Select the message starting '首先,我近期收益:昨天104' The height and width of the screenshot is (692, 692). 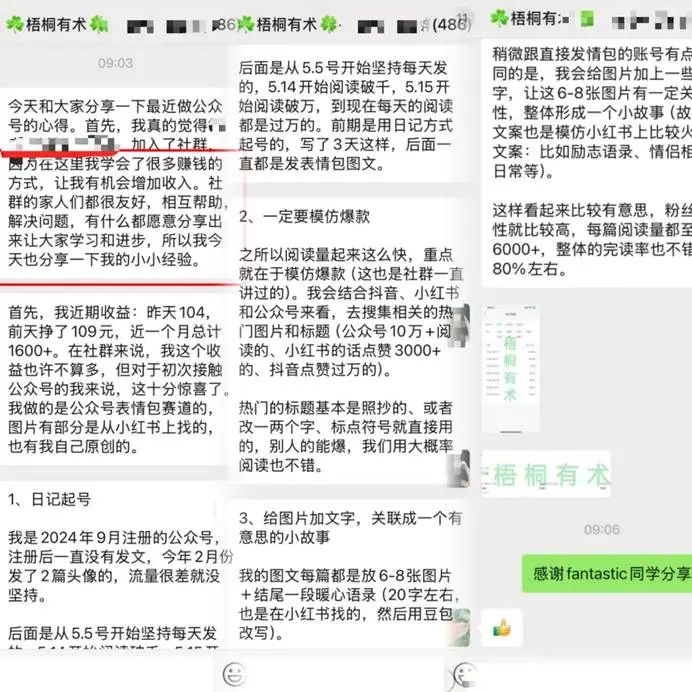pyautogui.click(x=117, y=380)
